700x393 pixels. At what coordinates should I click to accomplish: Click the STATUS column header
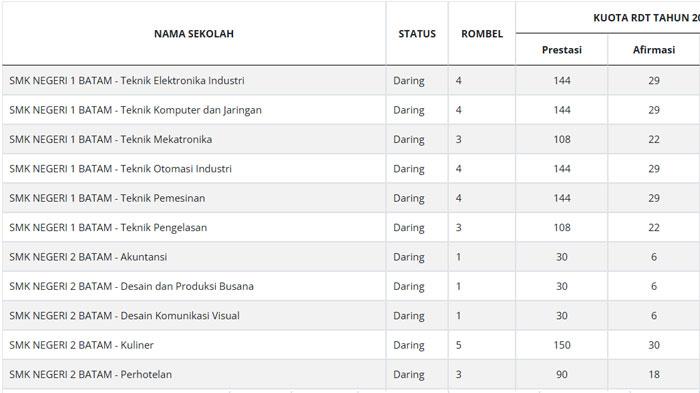[x=417, y=33]
